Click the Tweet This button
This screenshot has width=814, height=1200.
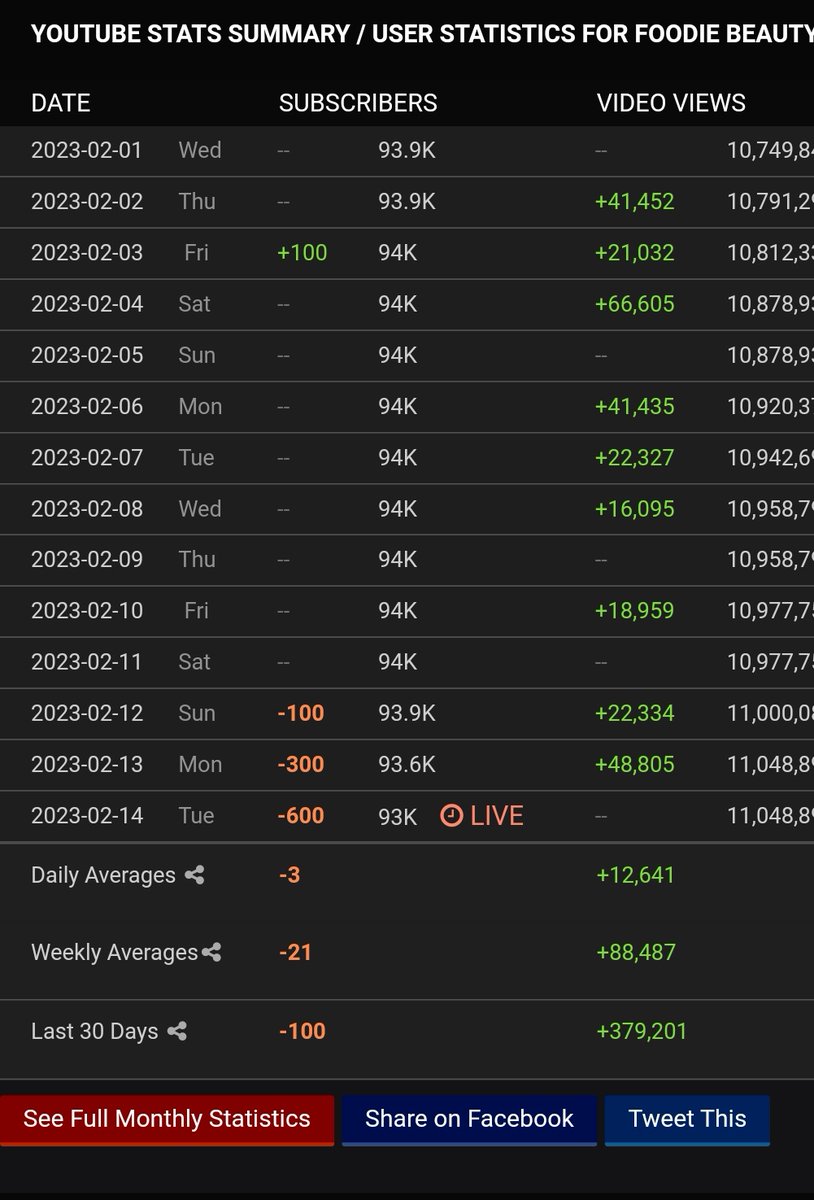687,1119
